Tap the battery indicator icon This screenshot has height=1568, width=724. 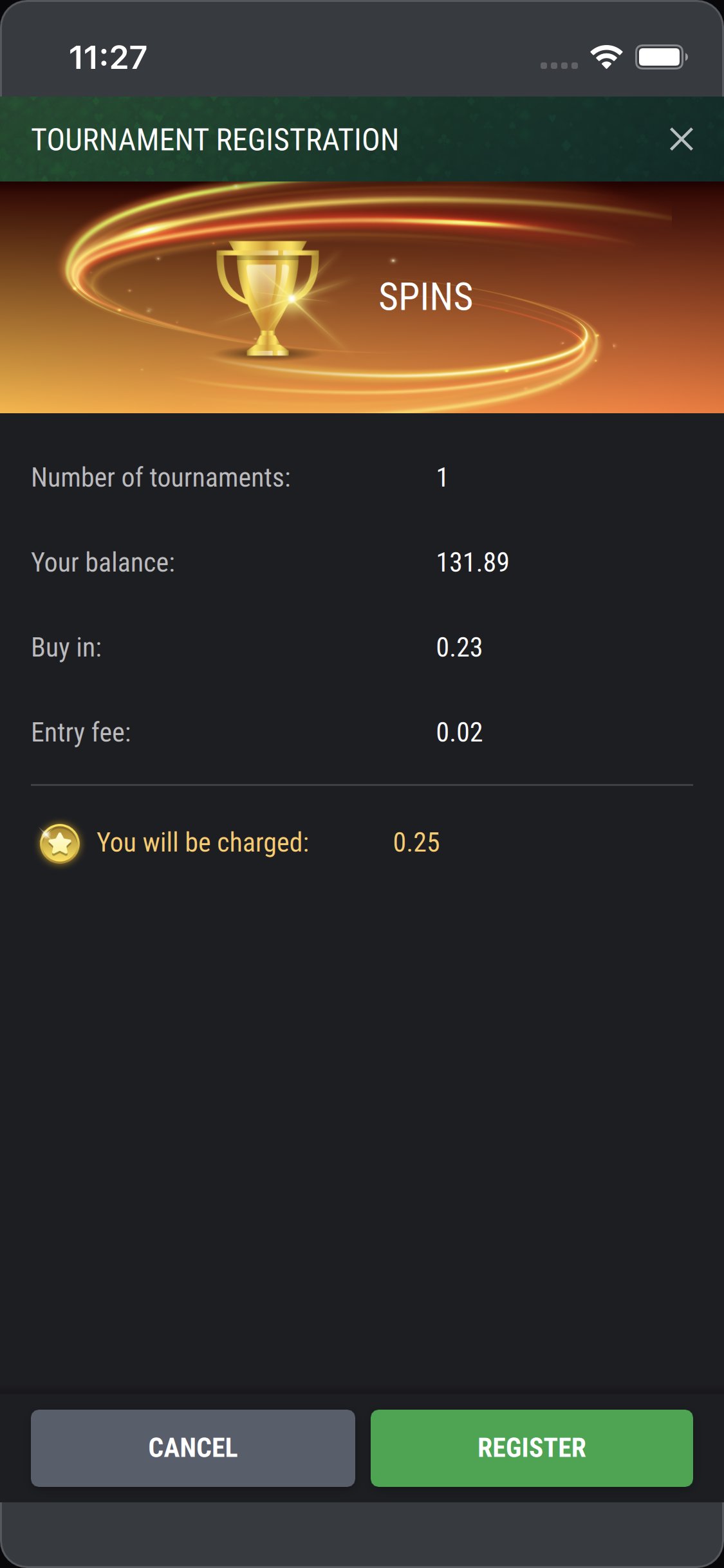(x=661, y=57)
